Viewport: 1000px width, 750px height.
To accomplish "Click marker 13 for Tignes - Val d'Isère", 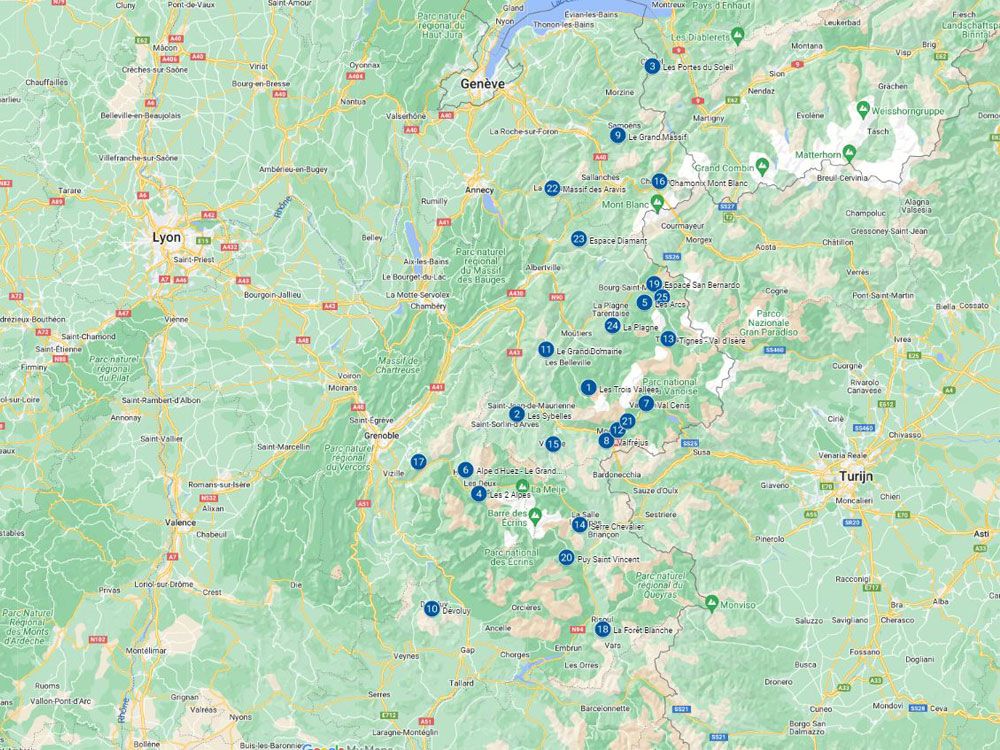I will pyautogui.click(x=668, y=339).
